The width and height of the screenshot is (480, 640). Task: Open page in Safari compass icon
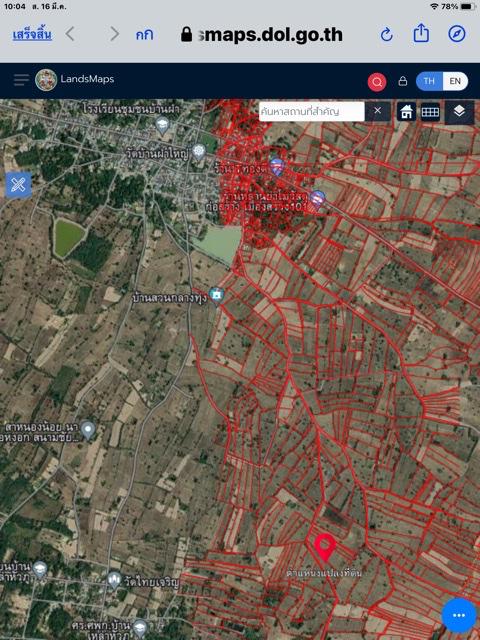[x=457, y=34]
